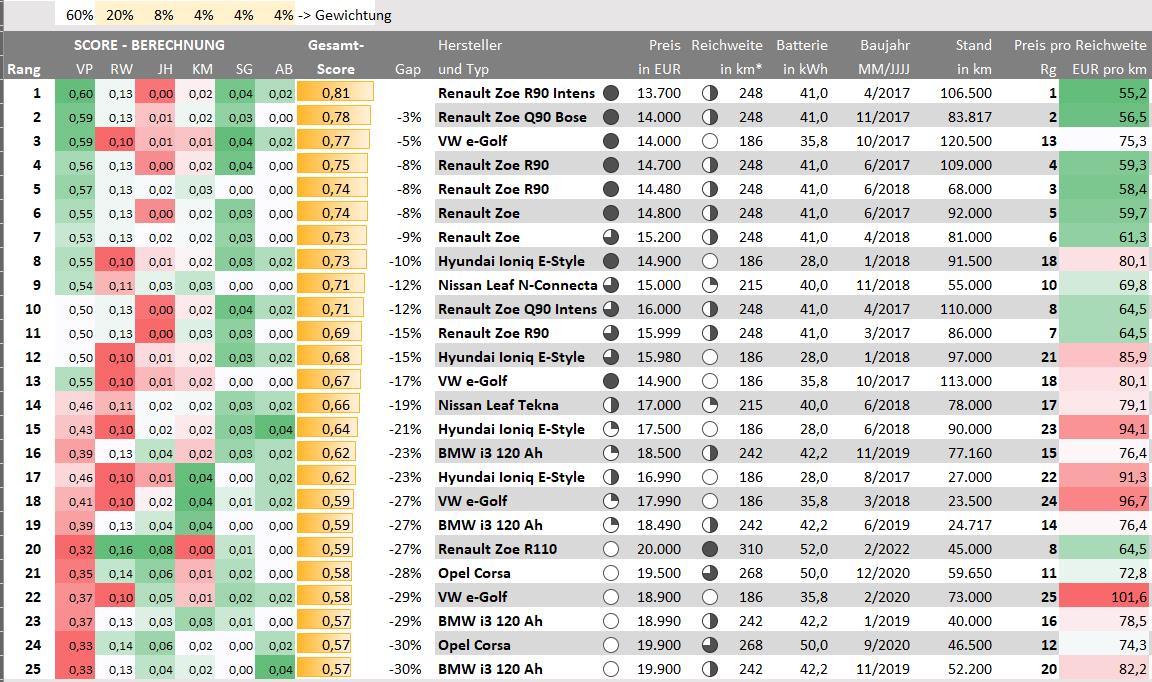Click the Gesamt-Score data bar cell showing 0,64

pos(336,429)
